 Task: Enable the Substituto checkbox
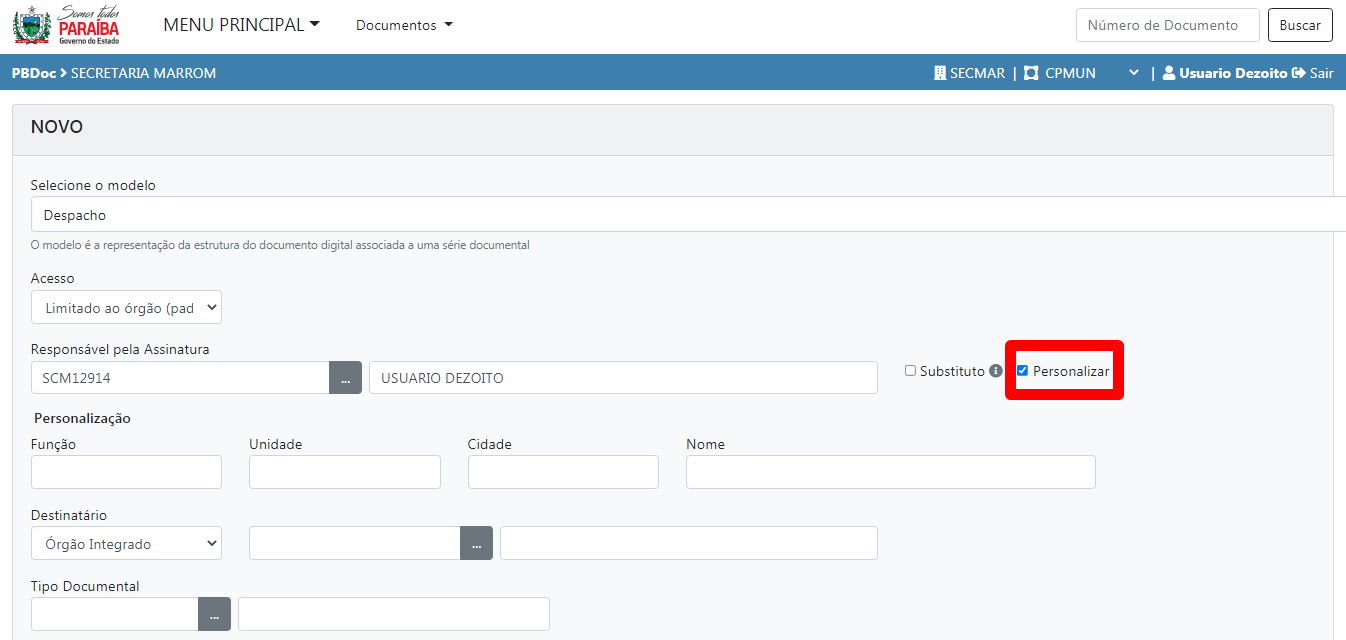pyautogui.click(x=910, y=371)
